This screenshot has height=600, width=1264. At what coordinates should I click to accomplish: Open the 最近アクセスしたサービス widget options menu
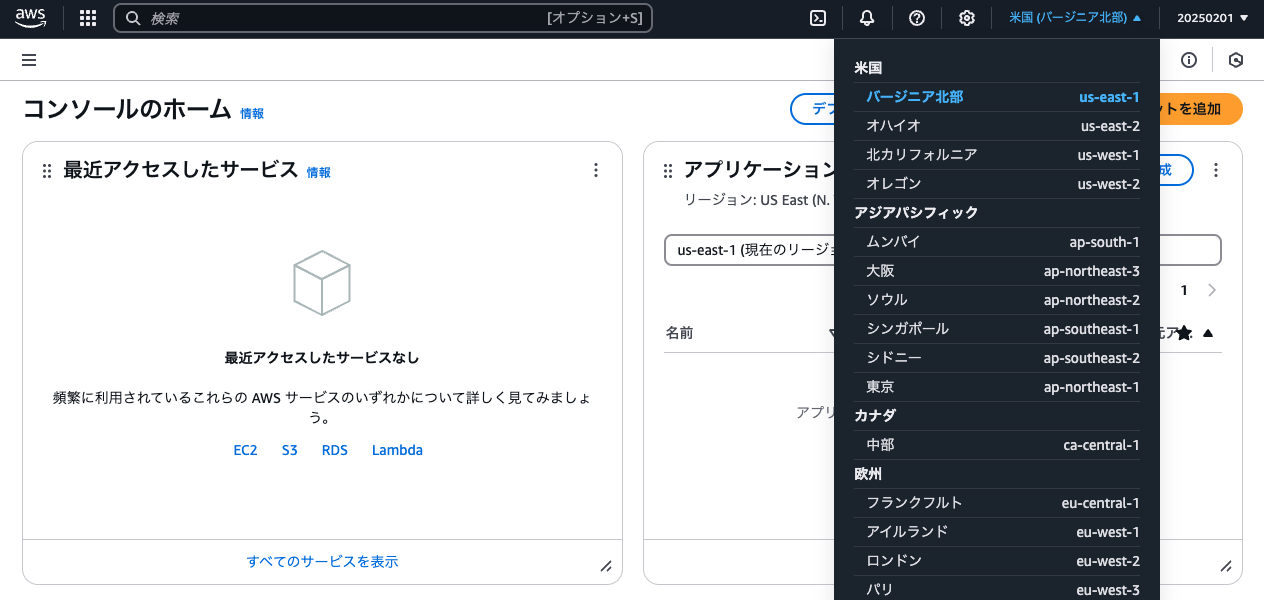[596, 170]
